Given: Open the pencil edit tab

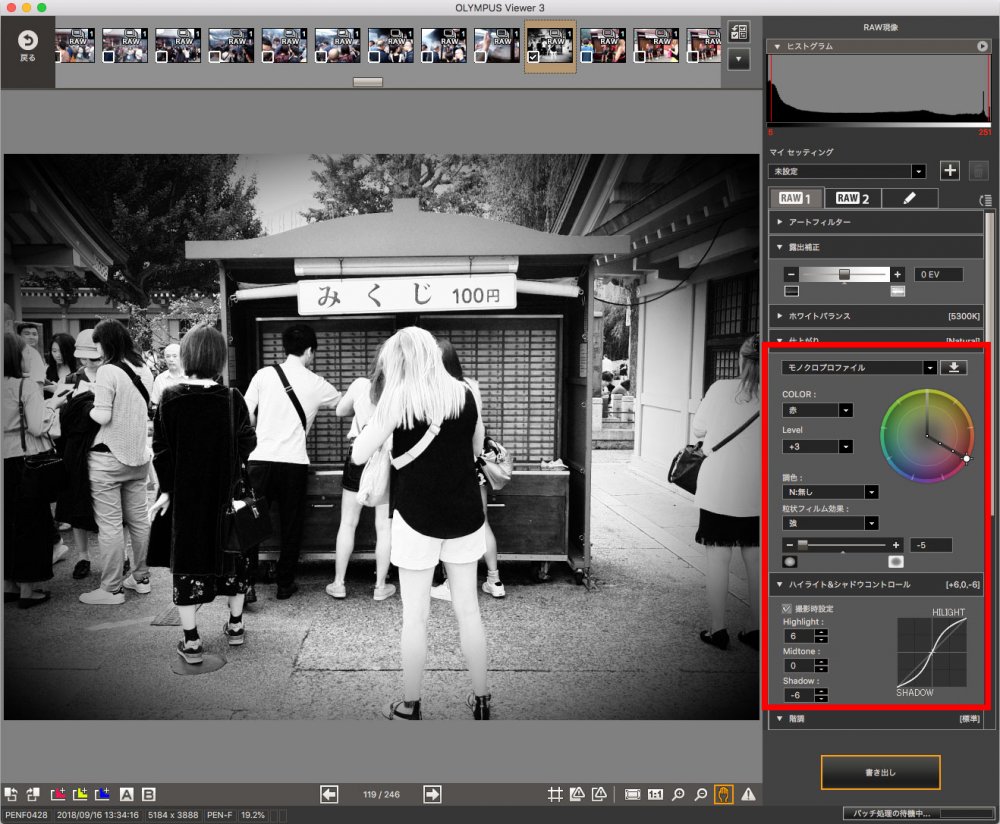Looking at the screenshot, I should (x=910, y=198).
